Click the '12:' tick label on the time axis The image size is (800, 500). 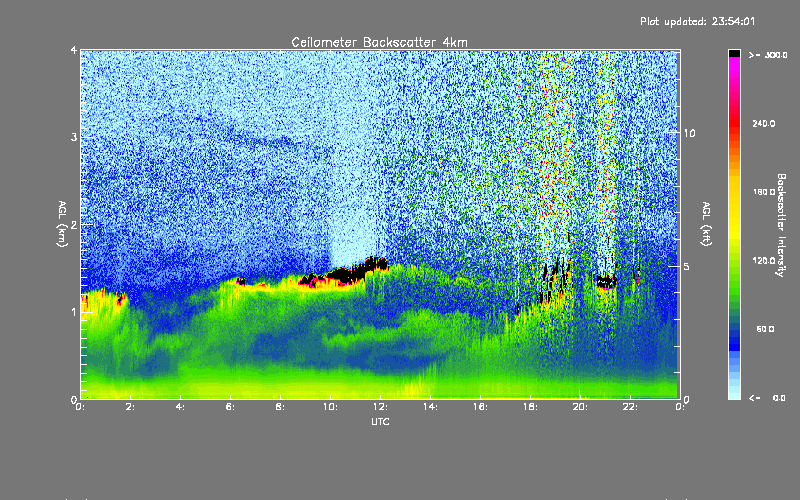coord(380,407)
